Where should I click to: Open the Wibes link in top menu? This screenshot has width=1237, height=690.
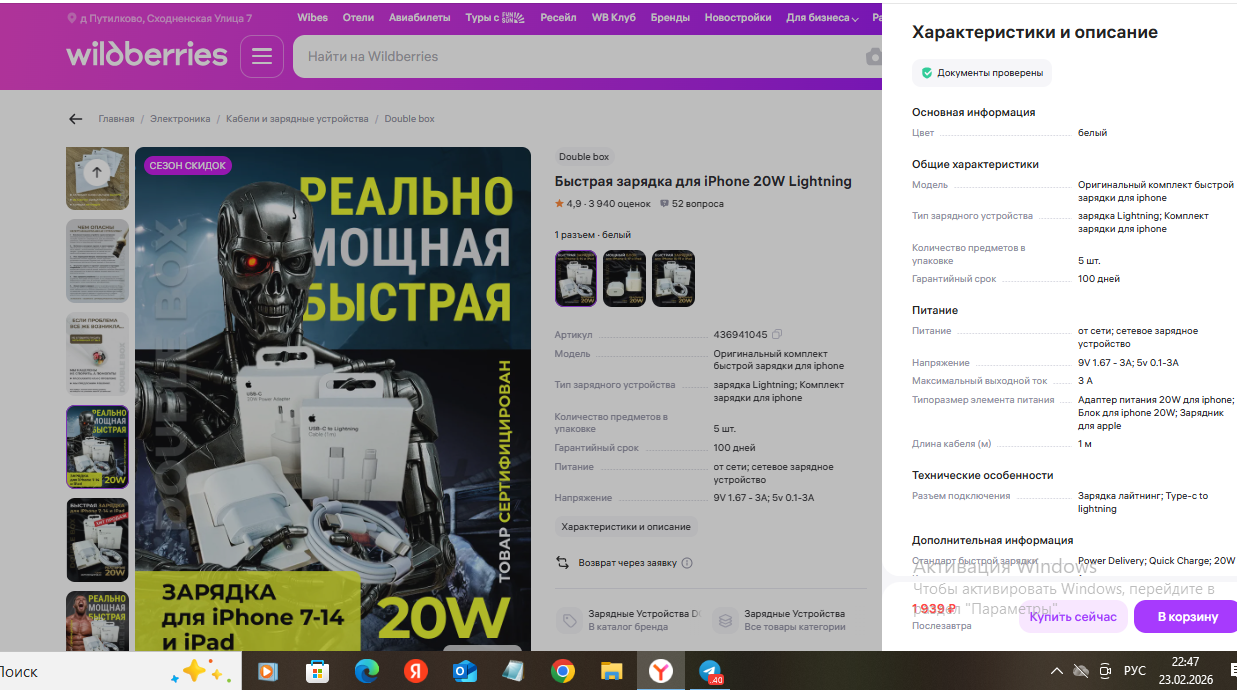pyautogui.click(x=313, y=18)
